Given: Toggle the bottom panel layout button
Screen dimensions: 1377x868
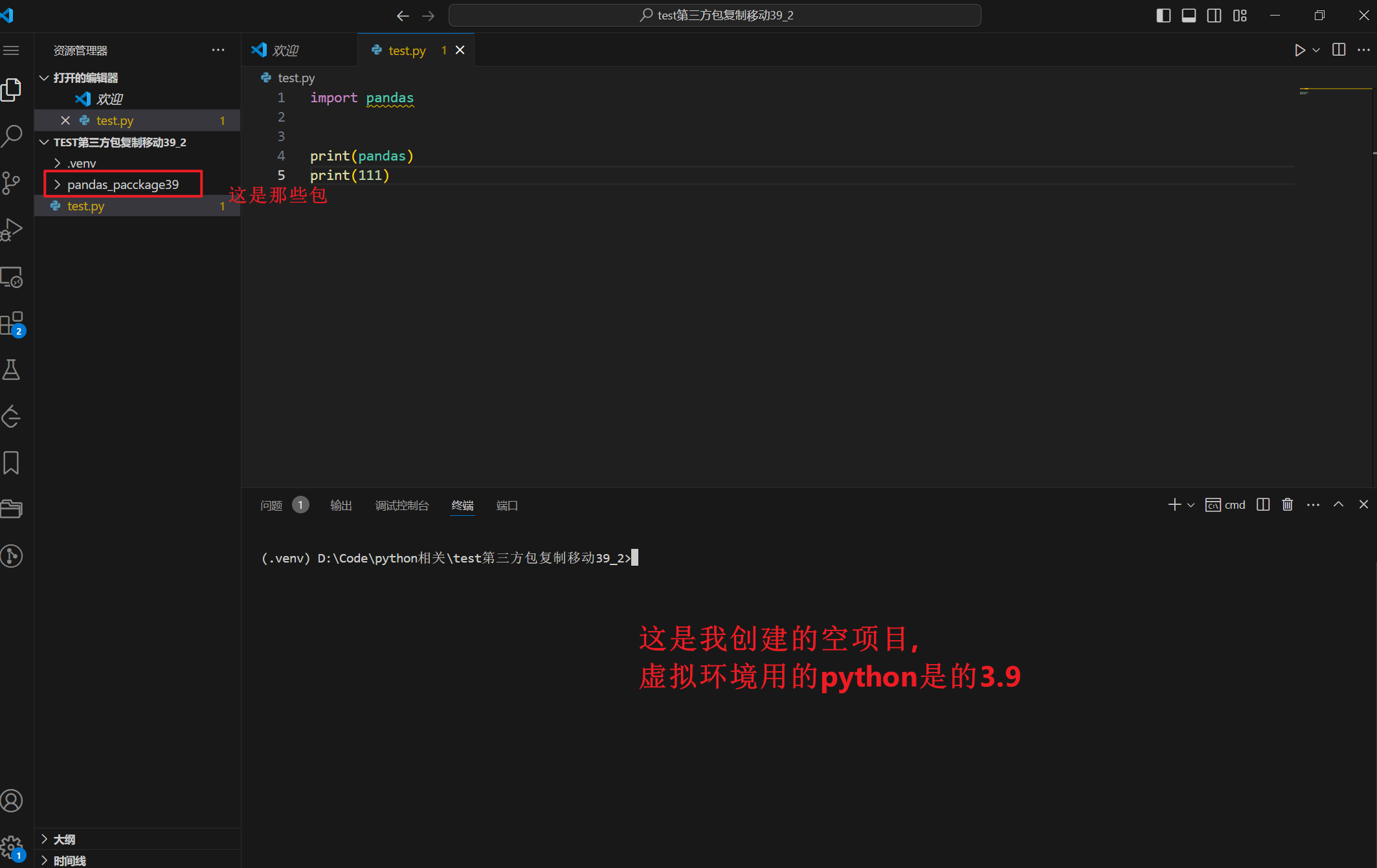Looking at the screenshot, I should click(1189, 16).
